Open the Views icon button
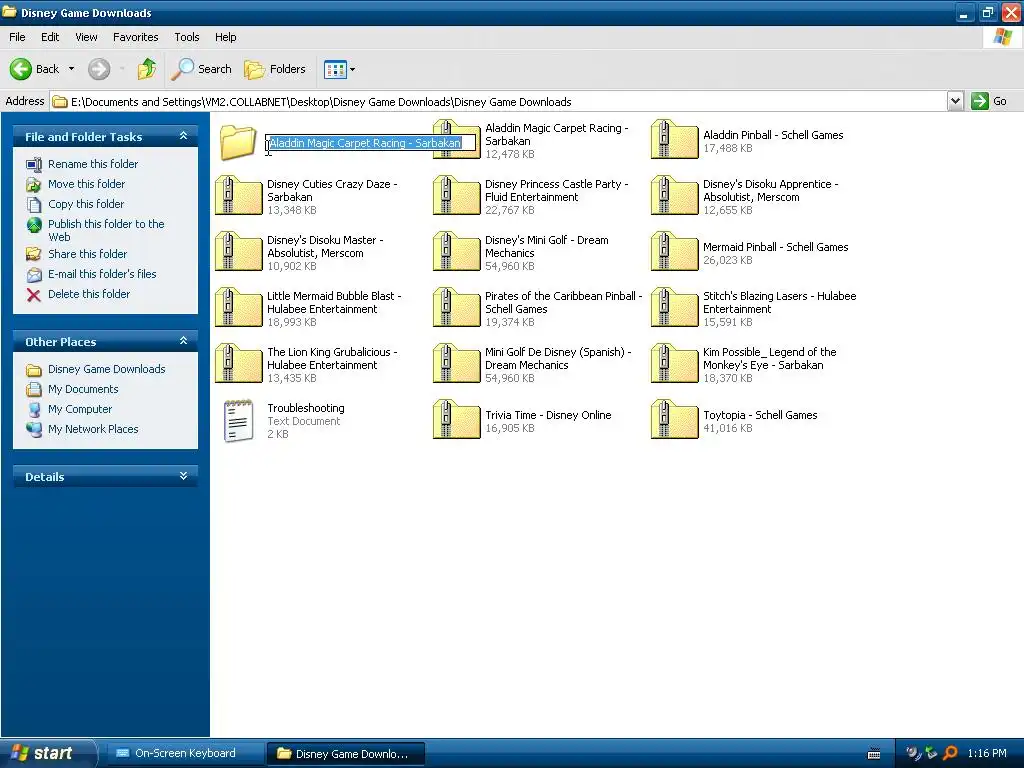Screen dimensions: 1024x768 pos(335,69)
